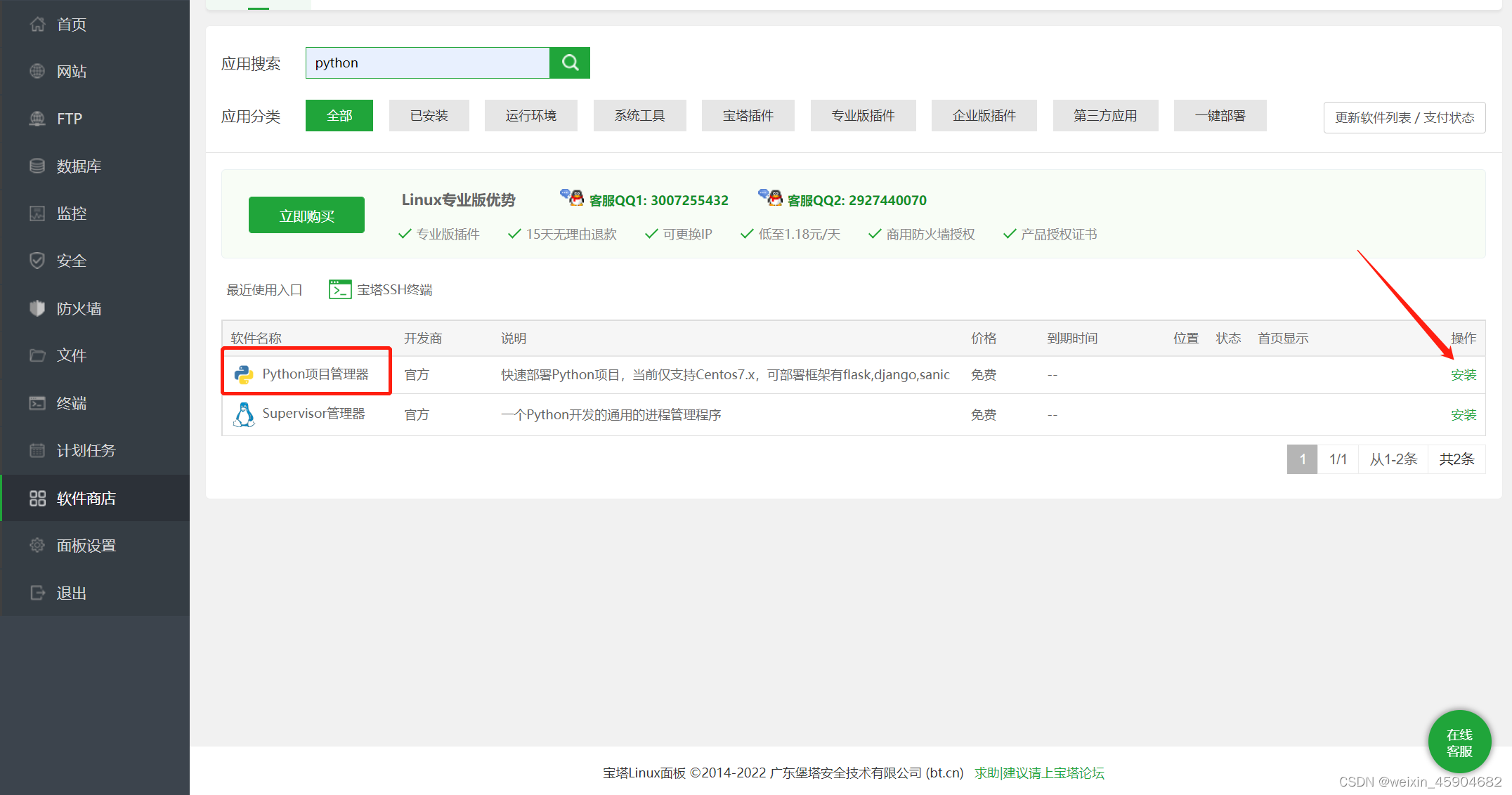The image size is (1512, 795).
Task: Select the 宝塔插件 category tab
Action: tap(748, 115)
